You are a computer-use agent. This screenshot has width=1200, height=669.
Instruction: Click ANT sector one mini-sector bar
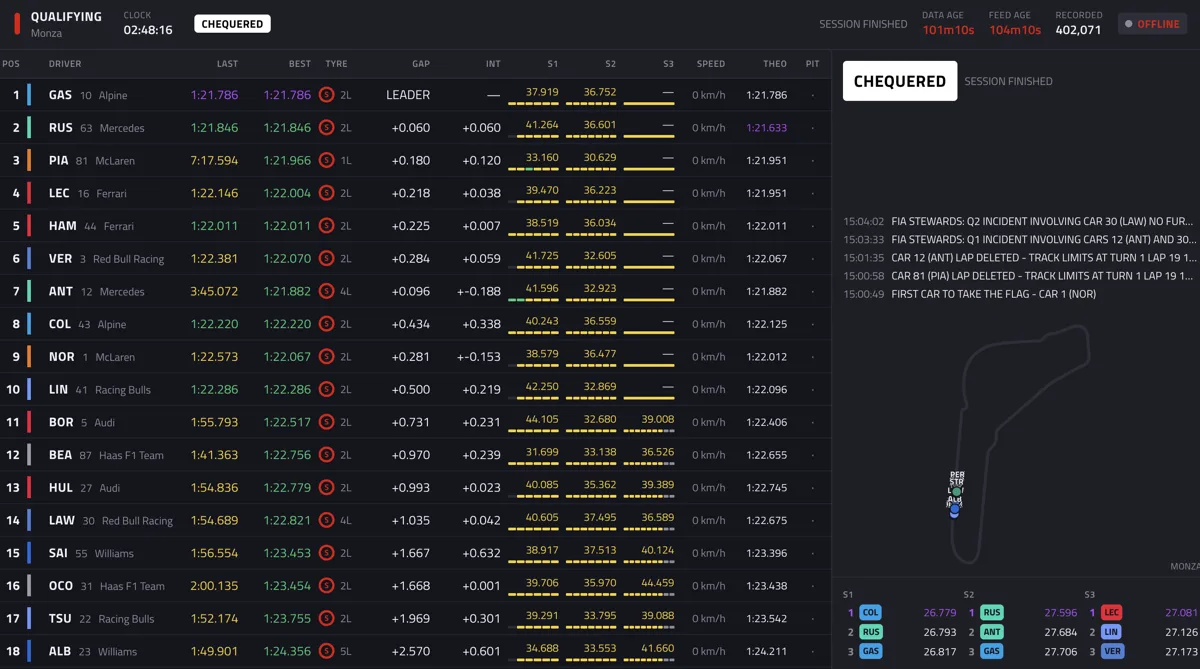coord(533,300)
